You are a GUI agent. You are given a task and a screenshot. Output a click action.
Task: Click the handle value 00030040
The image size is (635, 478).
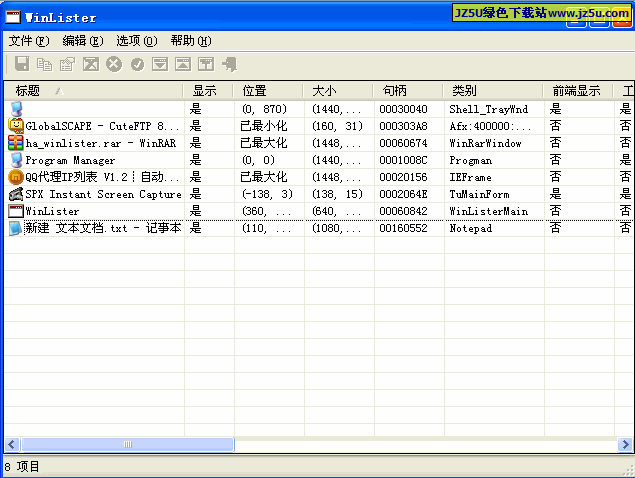pos(403,109)
